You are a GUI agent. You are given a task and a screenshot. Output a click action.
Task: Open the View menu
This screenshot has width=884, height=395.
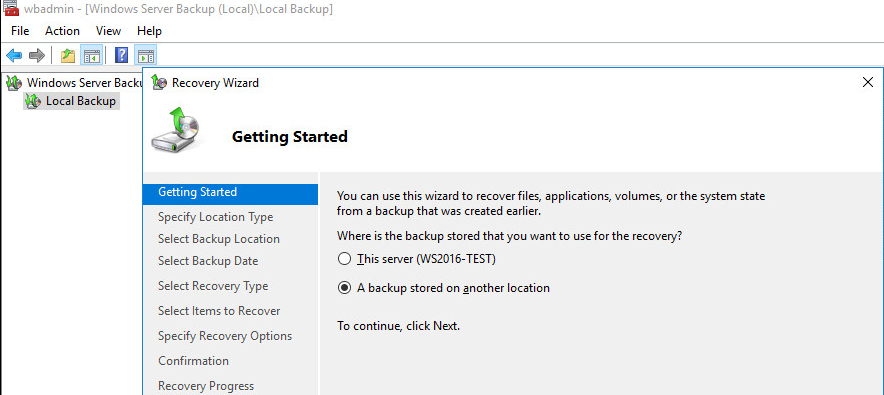coord(108,31)
